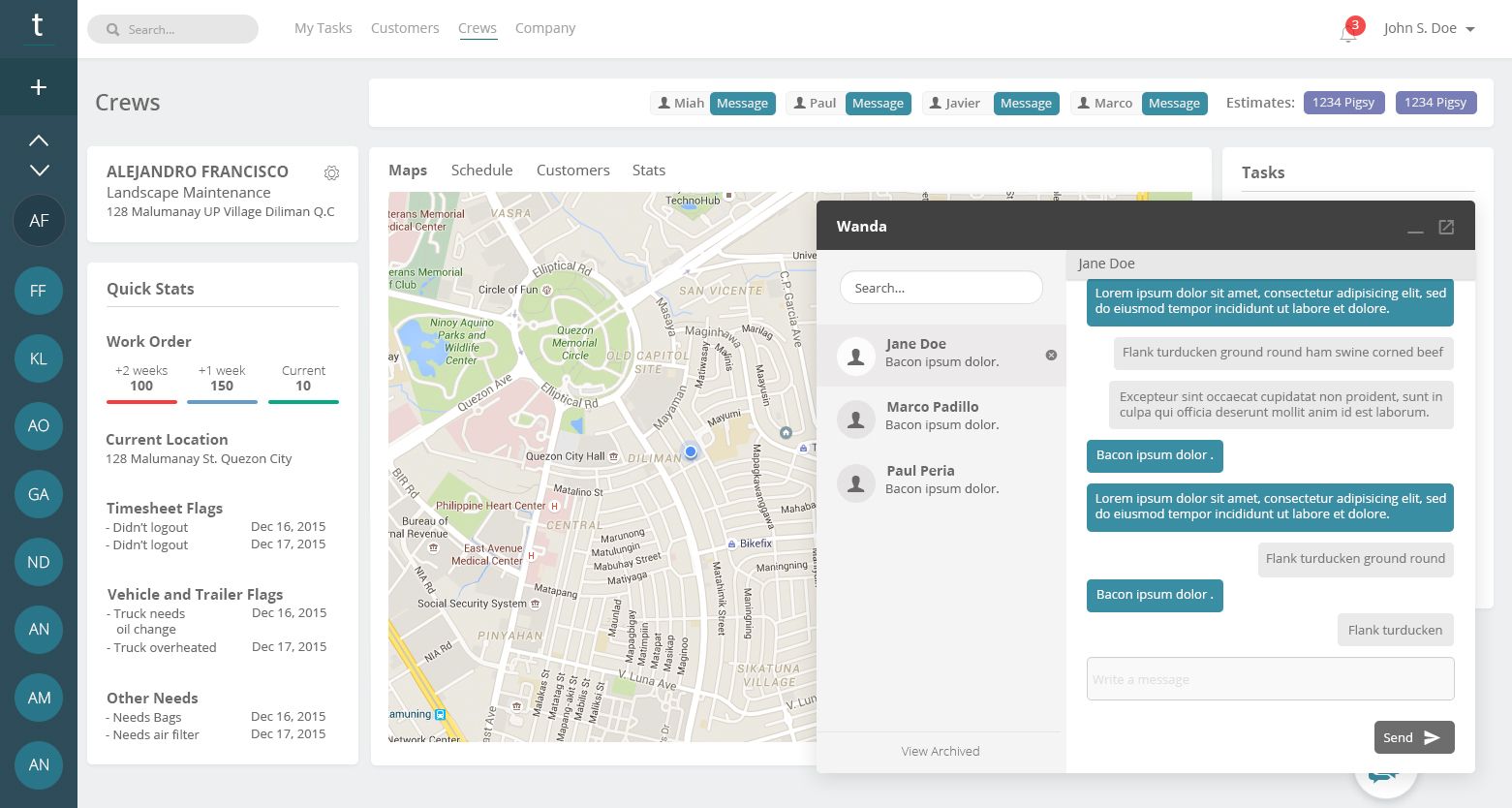The height and width of the screenshot is (808, 1512).
Task: Message crew member Marco
Action: click(1174, 103)
